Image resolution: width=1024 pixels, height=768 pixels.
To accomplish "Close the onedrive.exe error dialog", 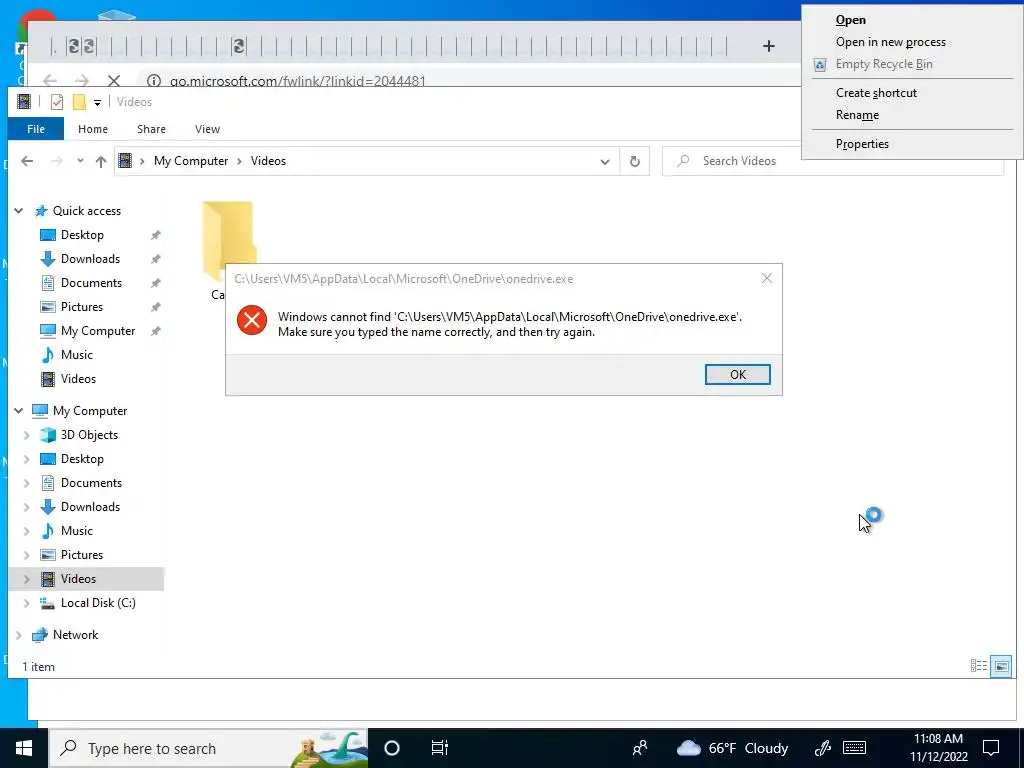I will pyautogui.click(x=767, y=278).
